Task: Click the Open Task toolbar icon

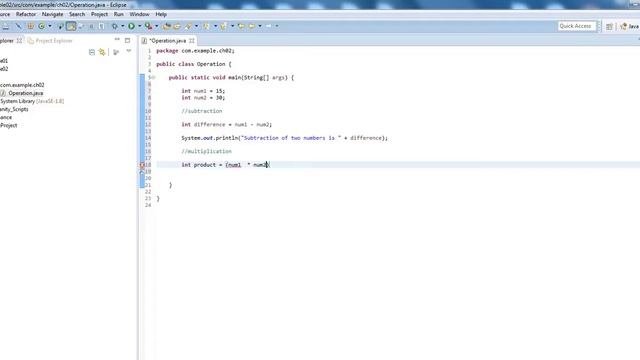Action: click(177, 26)
